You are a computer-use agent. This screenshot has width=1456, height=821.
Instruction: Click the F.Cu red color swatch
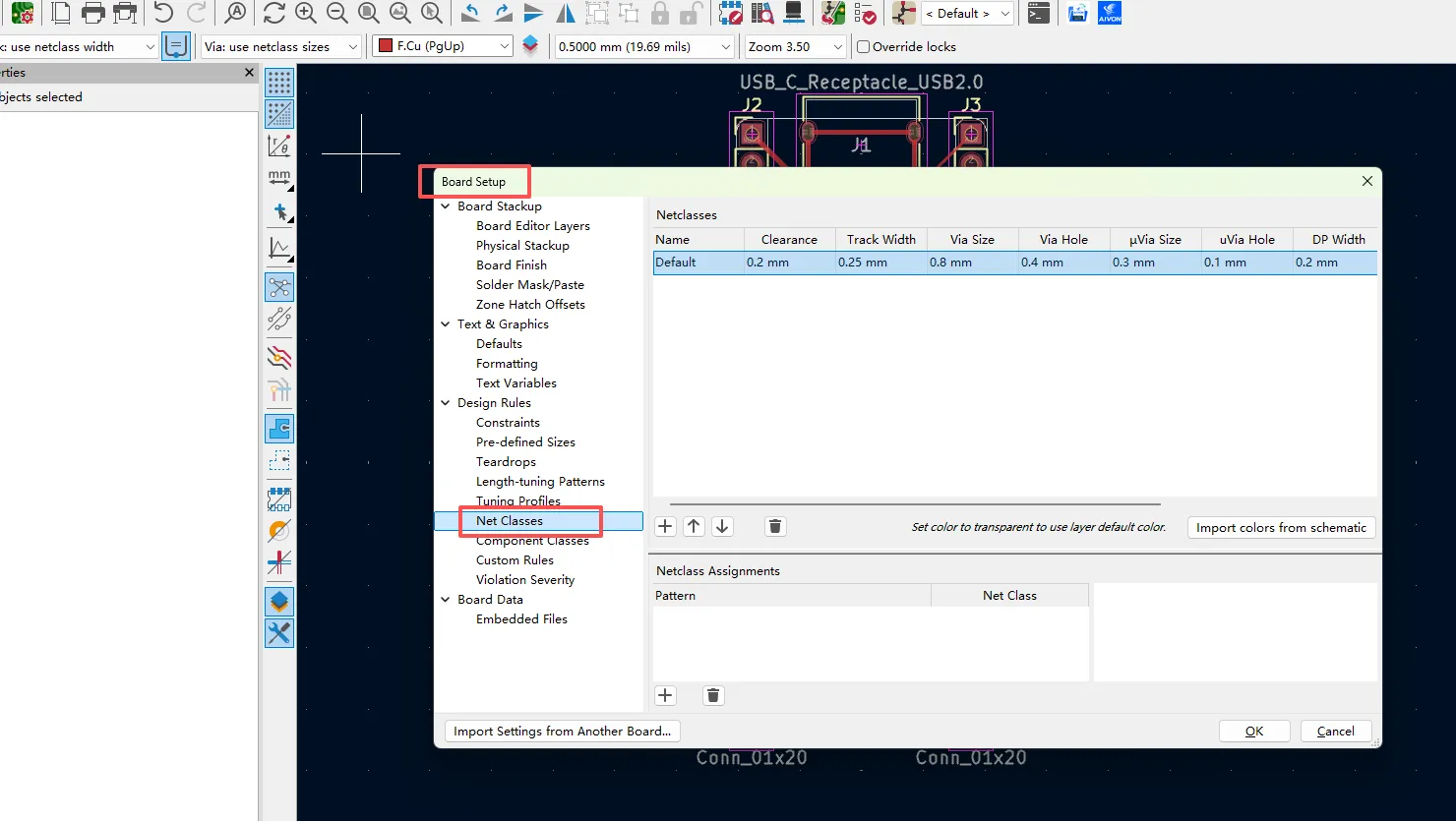tap(386, 46)
